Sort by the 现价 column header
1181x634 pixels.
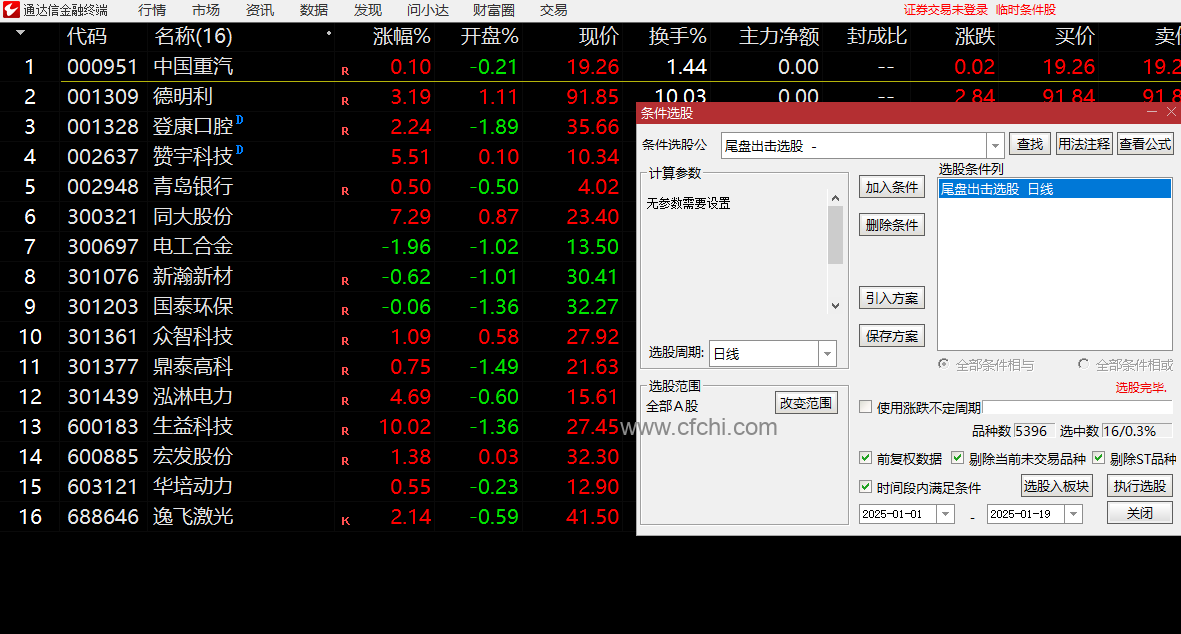click(599, 36)
